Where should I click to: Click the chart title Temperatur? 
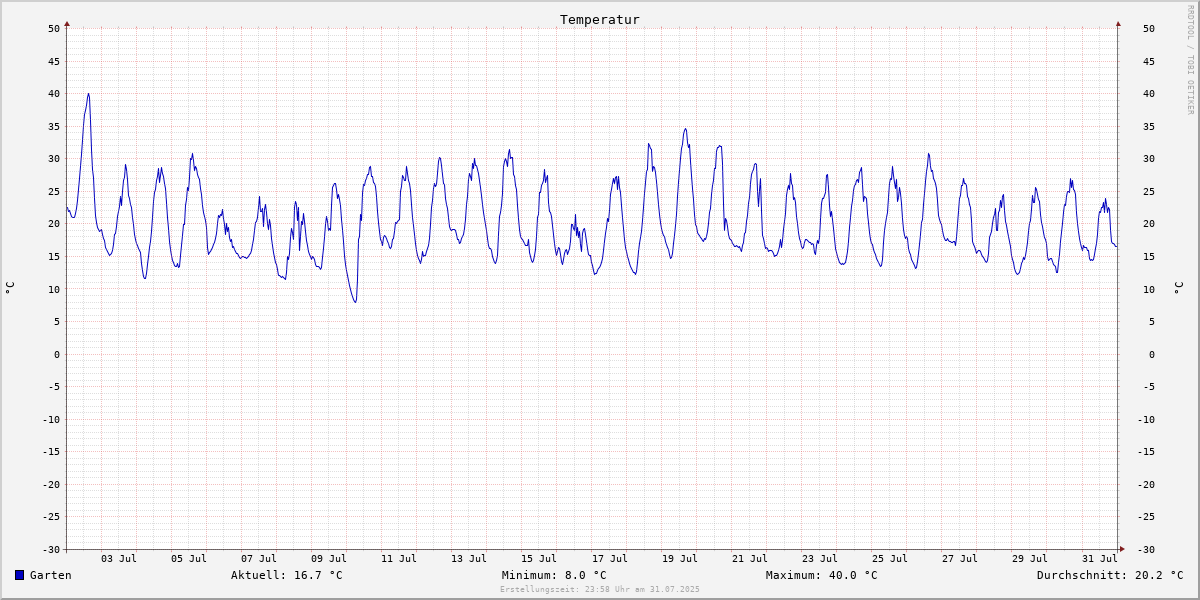click(600, 20)
